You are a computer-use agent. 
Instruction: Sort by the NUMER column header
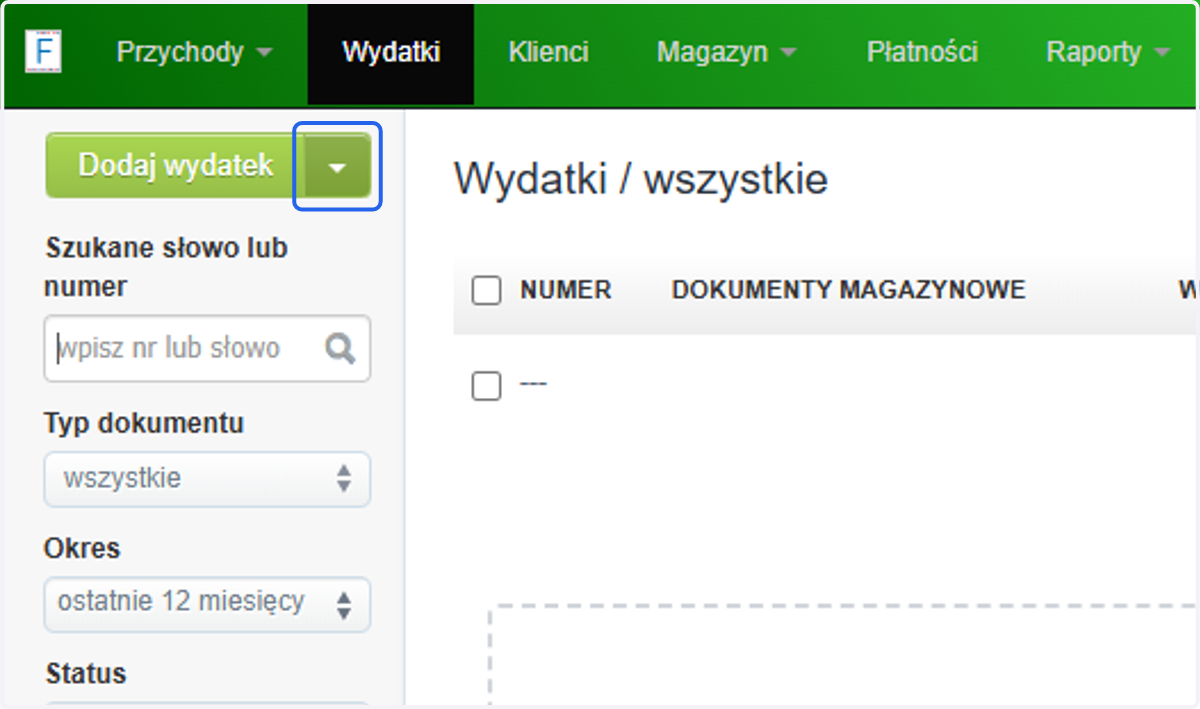pyautogui.click(x=565, y=290)
